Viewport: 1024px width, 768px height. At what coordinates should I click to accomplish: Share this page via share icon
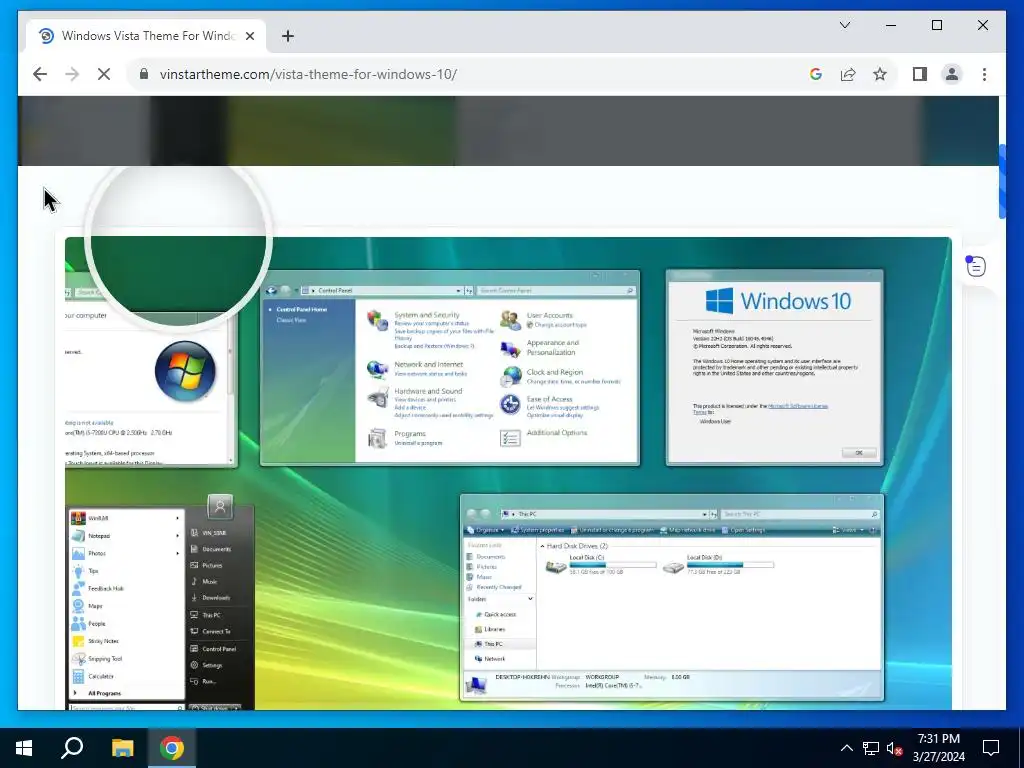point(848,74)
